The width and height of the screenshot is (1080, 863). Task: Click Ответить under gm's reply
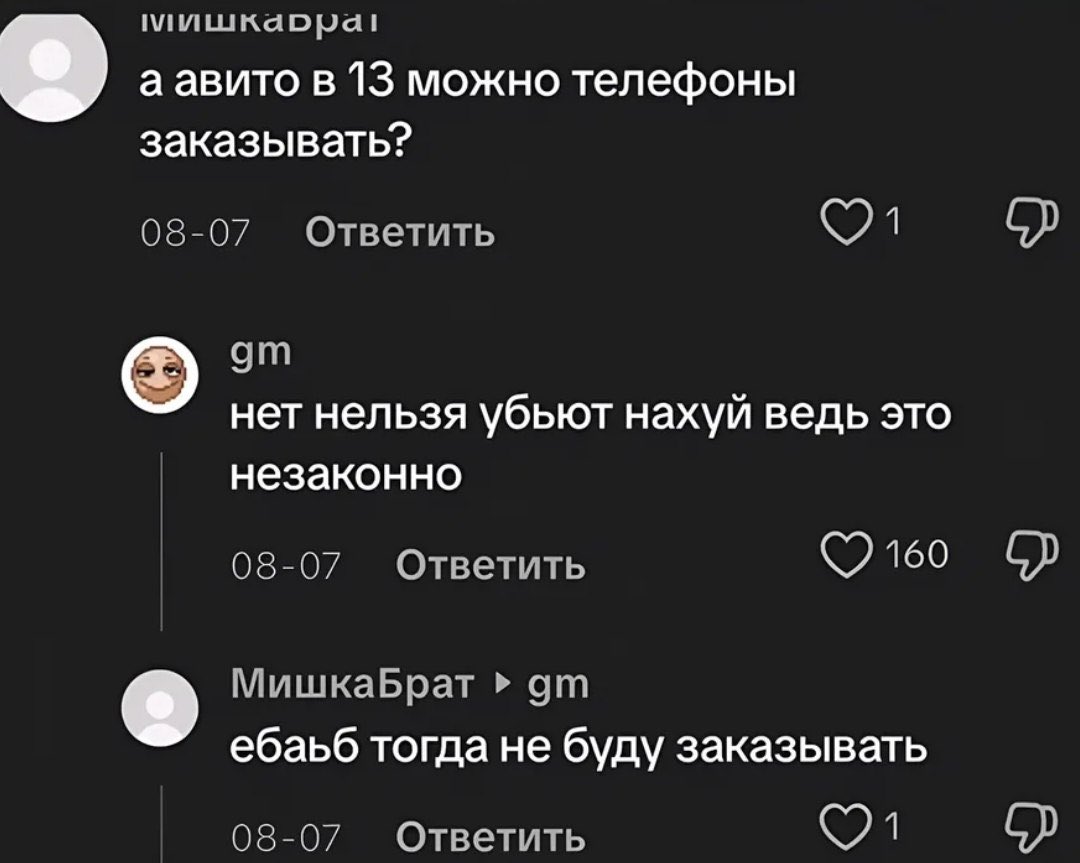pyautogui.click(x=490, y=566)
